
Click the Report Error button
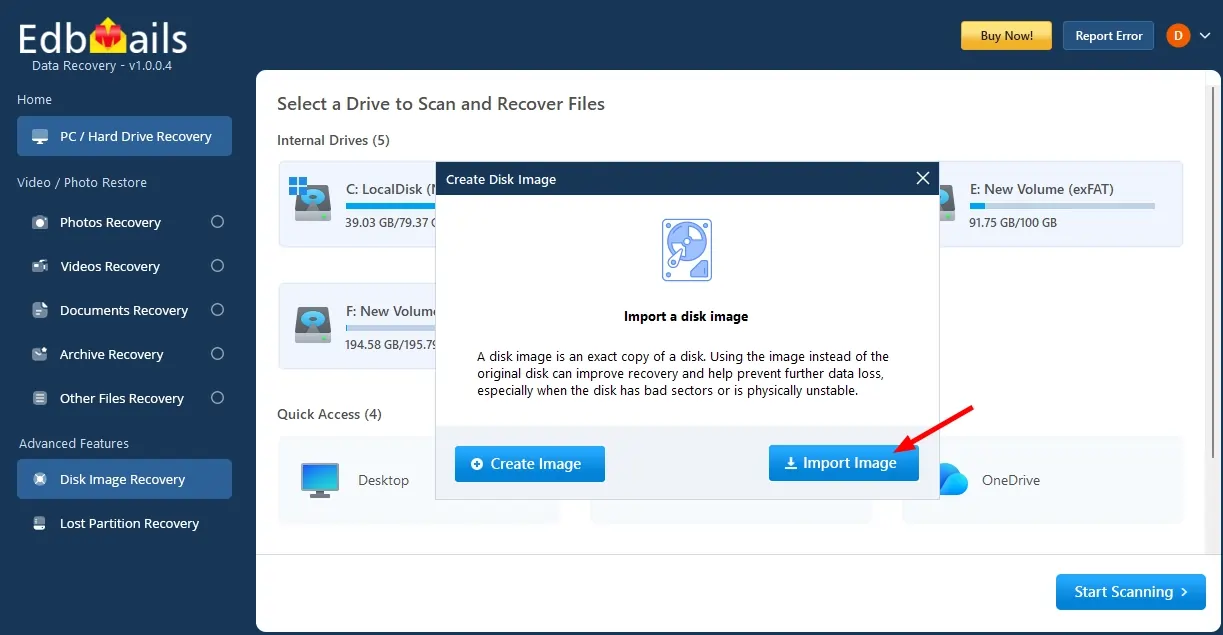tap(1108, 35)
